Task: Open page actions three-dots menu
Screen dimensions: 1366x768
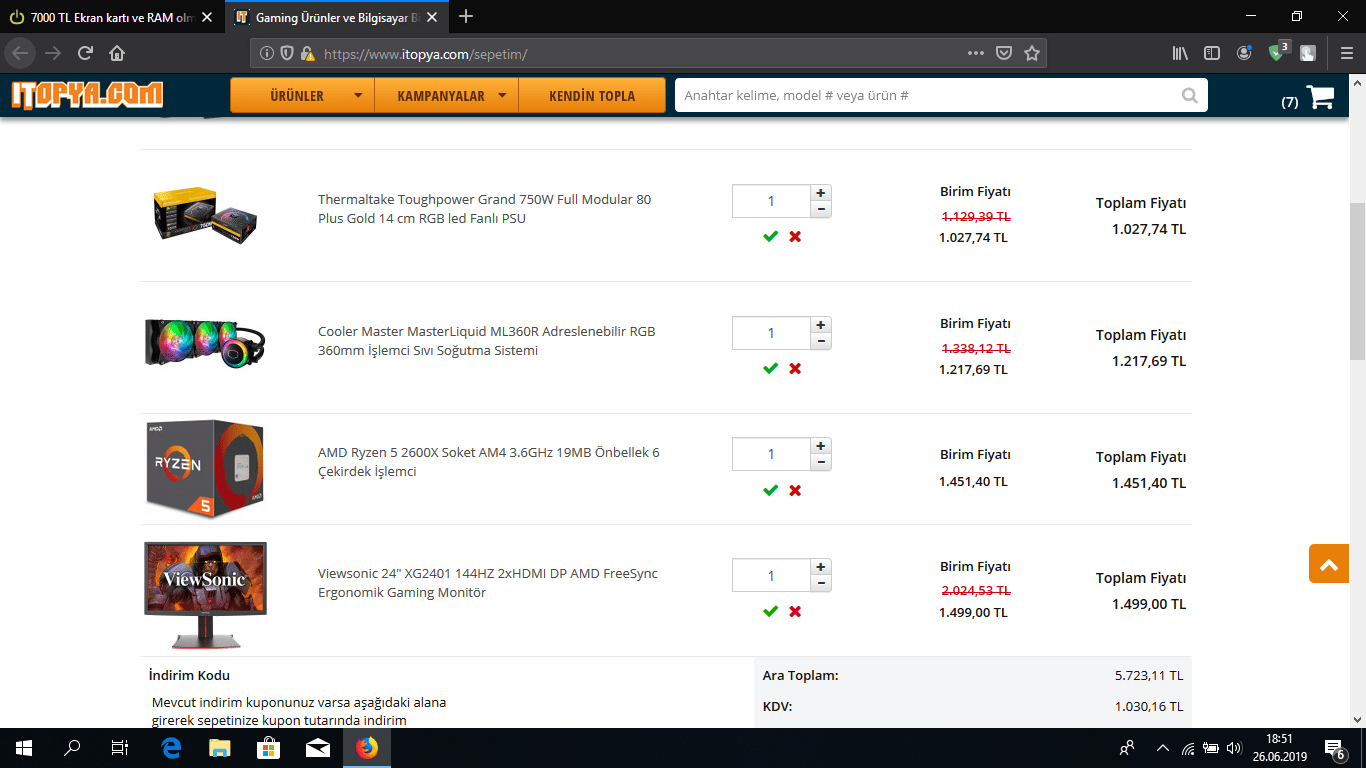Action: (976, 53)
